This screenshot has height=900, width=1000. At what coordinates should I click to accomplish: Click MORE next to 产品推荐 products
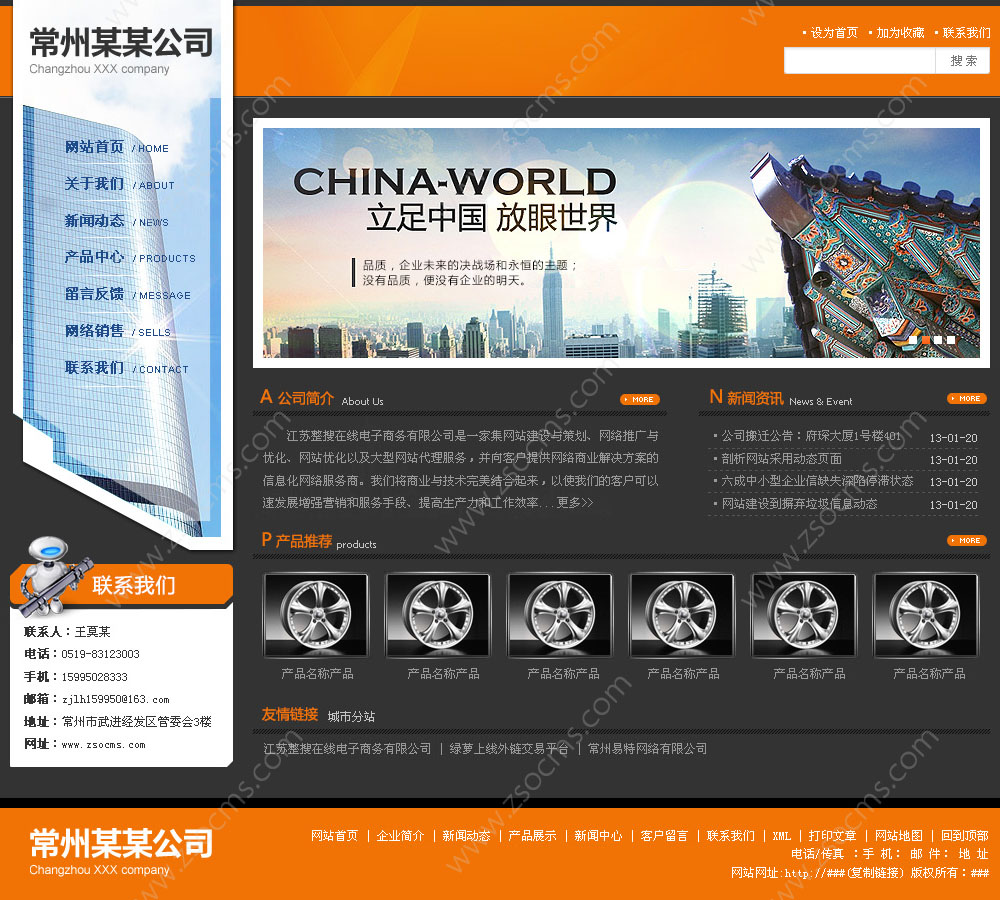tap(966, 540)
